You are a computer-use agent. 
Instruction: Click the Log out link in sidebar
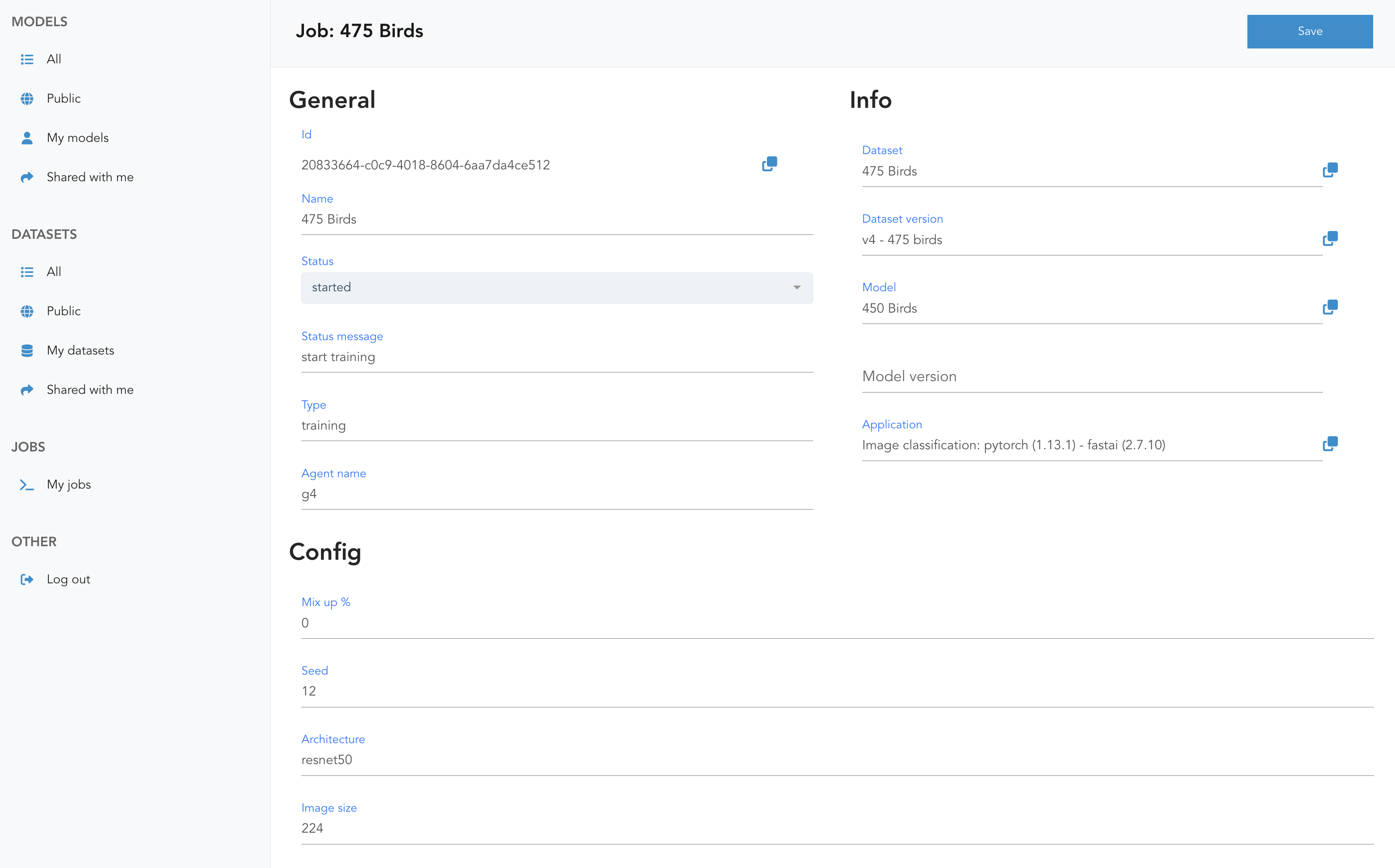[68, 579]
